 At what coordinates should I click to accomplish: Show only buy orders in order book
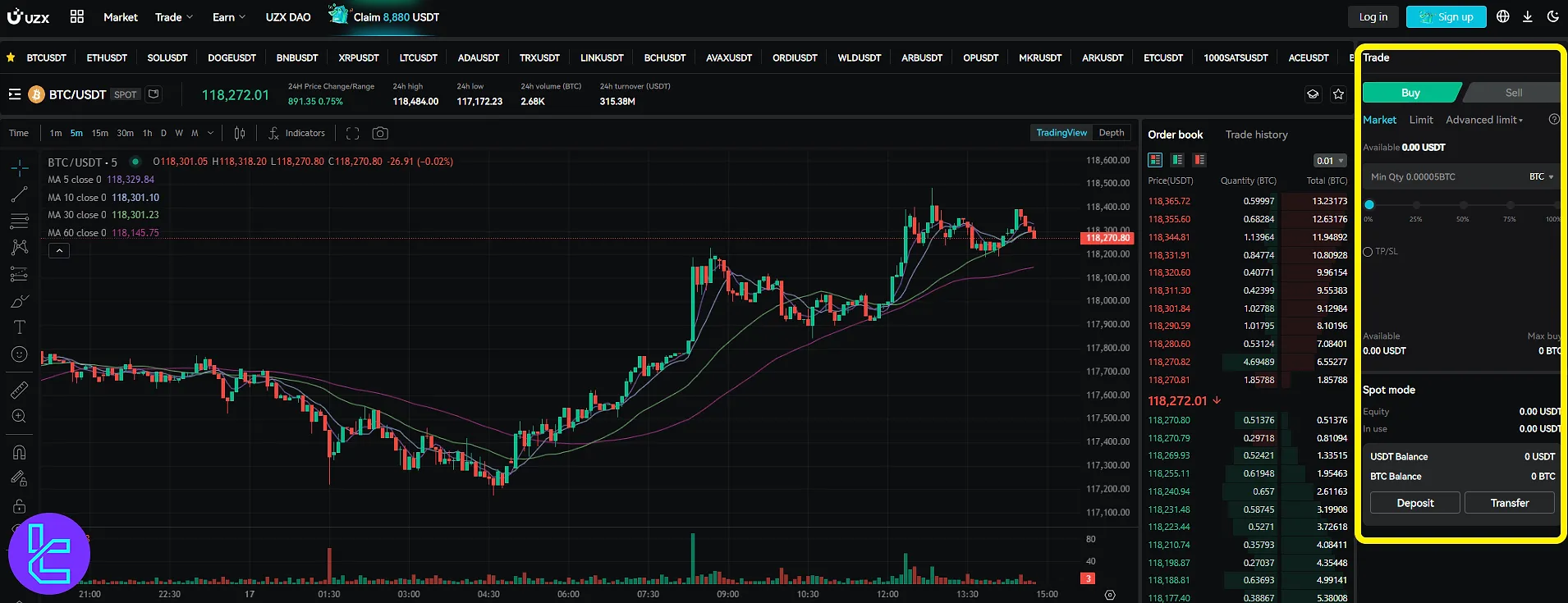coord(1177,159)
